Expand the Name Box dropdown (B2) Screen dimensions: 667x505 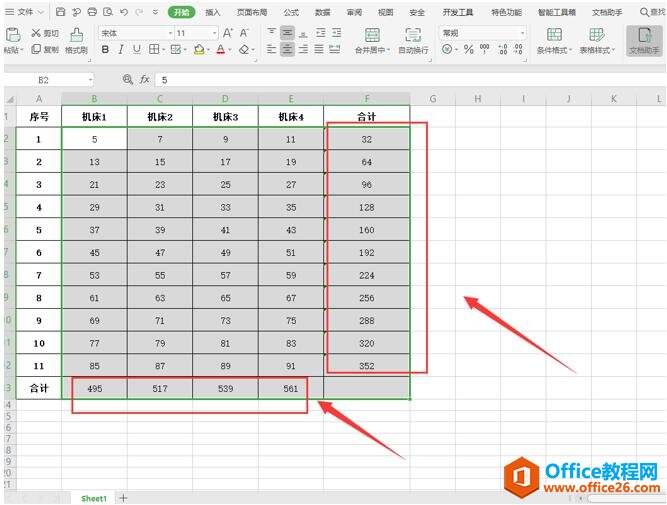click(90, 80)
